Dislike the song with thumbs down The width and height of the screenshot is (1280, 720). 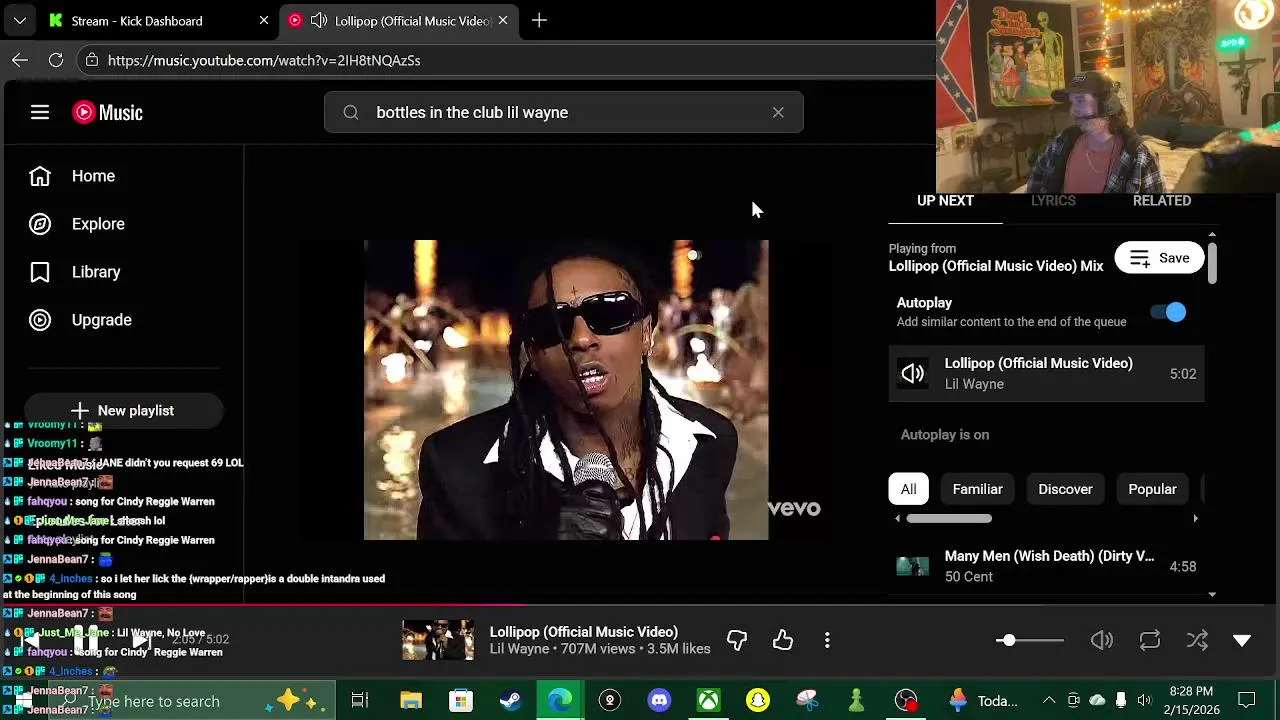[x=737, y=640]
